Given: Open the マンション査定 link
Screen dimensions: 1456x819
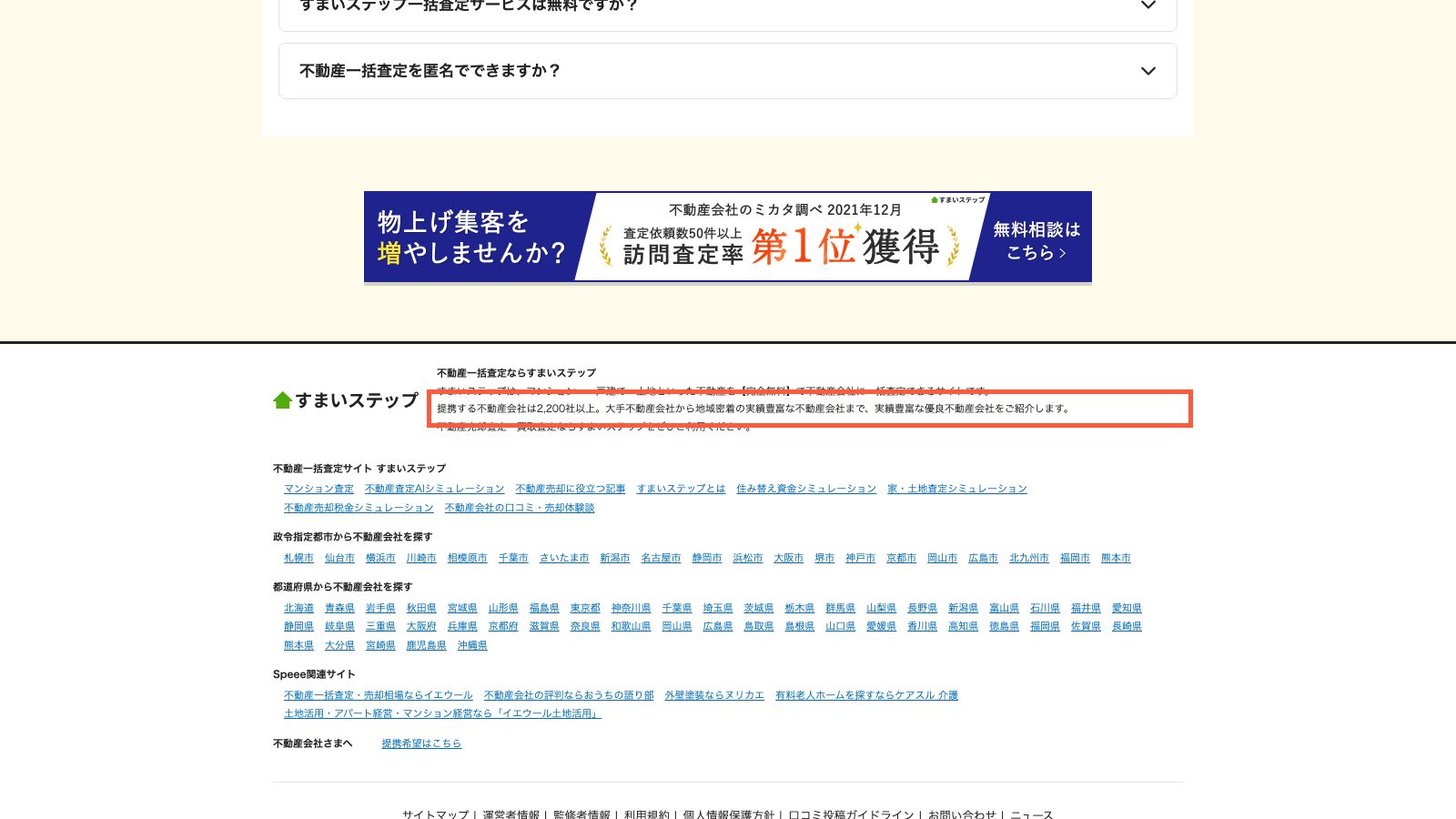Looking at the screenshot, I should click(x=318, y=489).
